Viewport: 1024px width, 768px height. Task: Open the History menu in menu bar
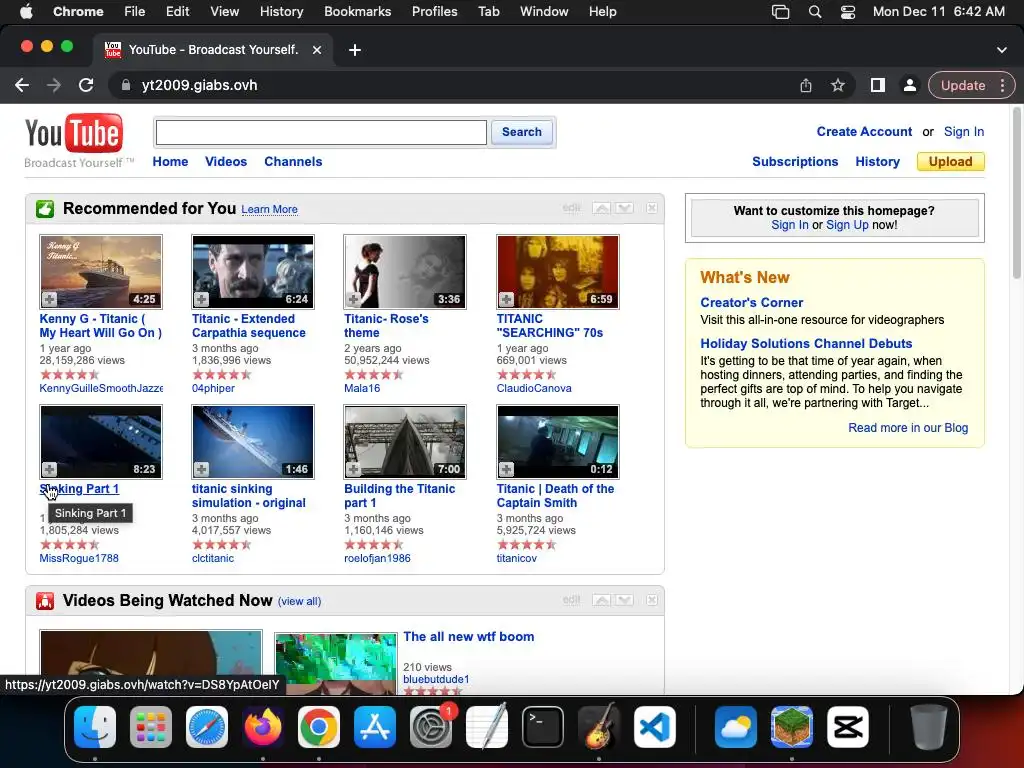pyautogui.click(x=281, y=12)
